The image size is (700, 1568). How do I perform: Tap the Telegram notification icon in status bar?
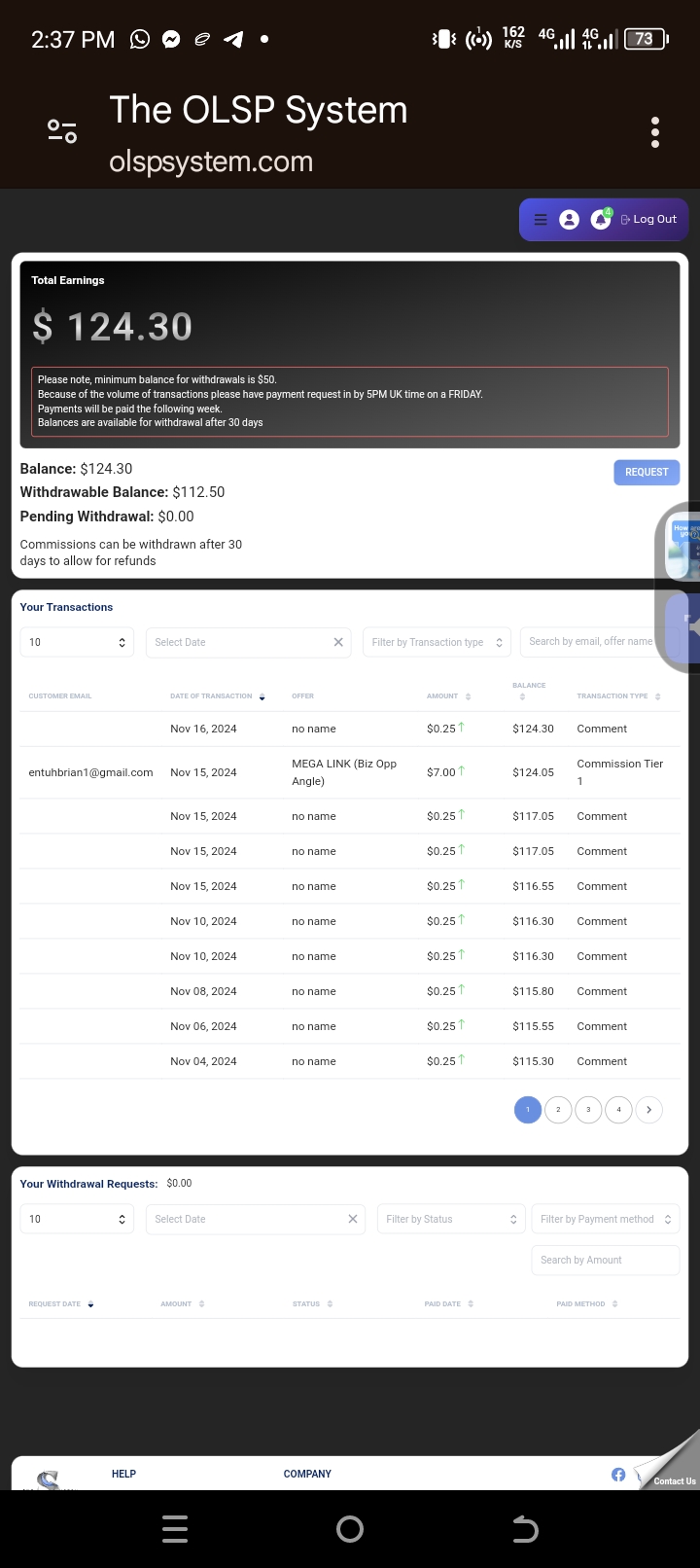pyautogui.click(x=233, y=39)
